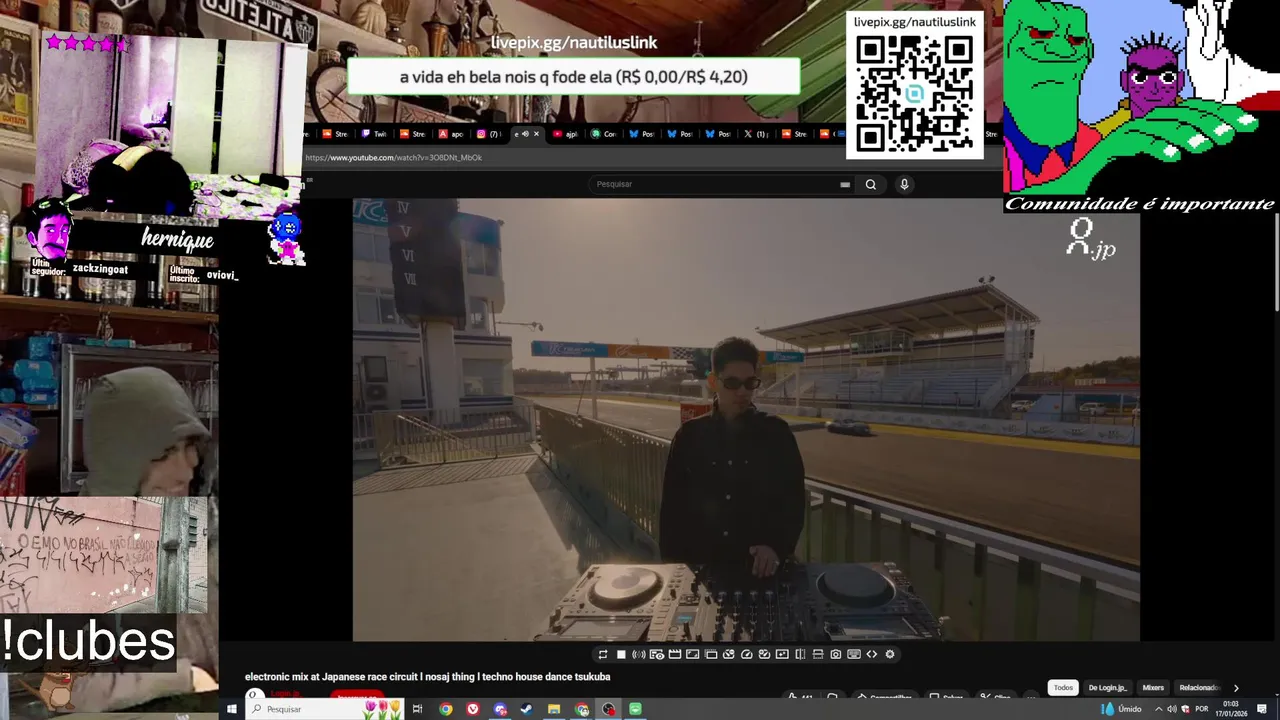This screenshot has width=1280, height=720.
Task: Open Steam from the taskbar
Action: point(527,709)
